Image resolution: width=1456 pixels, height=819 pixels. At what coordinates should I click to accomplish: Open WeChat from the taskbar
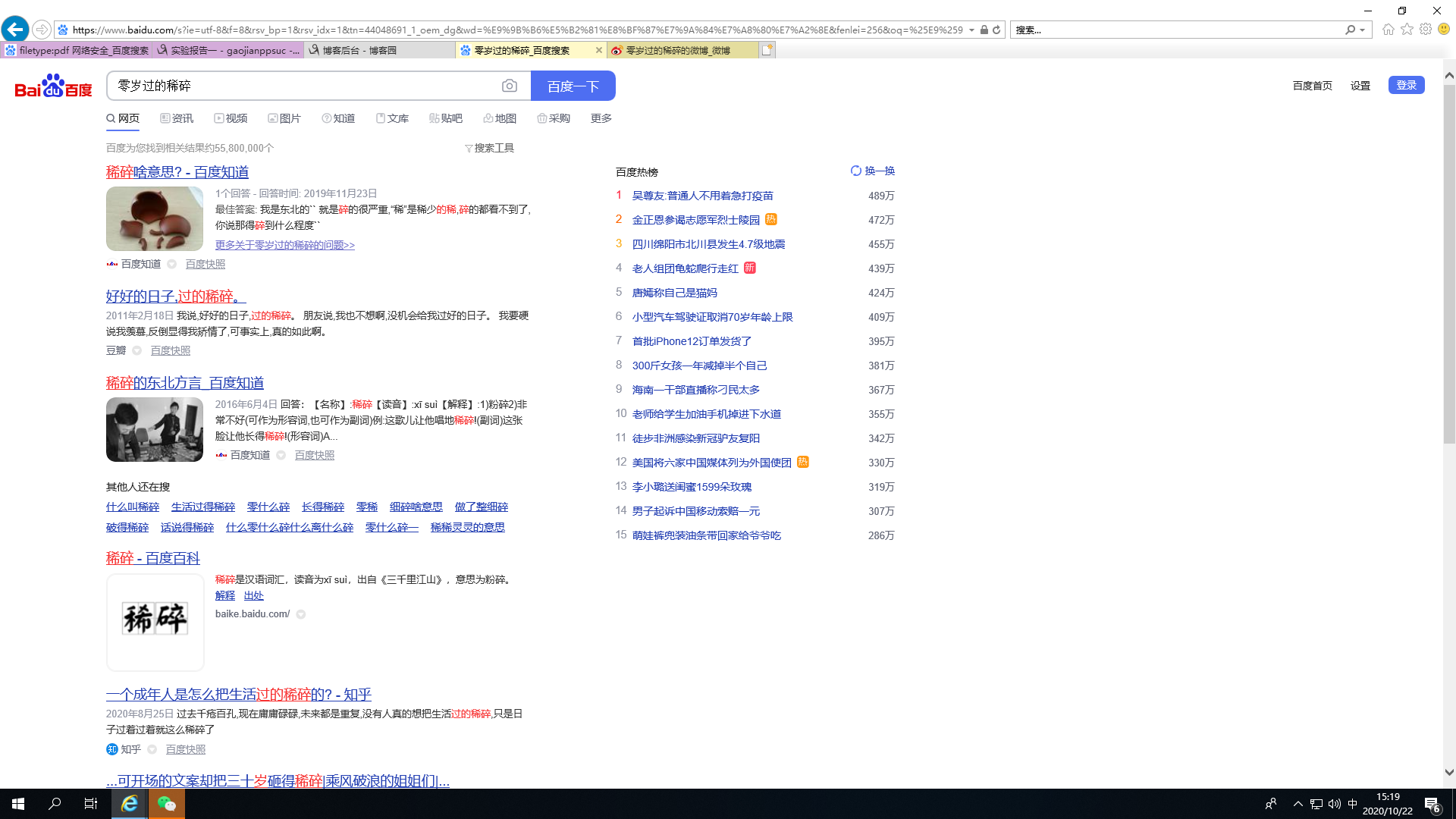click(166, 804)
